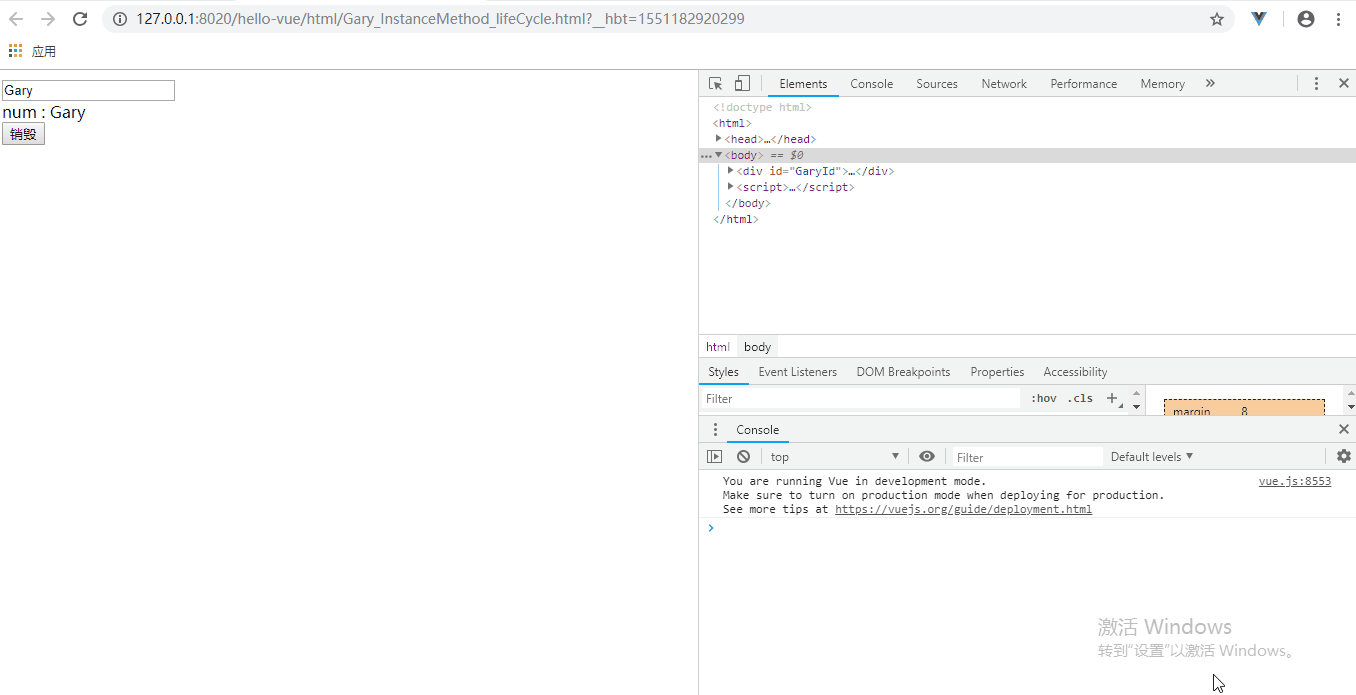This screenshot has height=695, width=1356.
Task: Switch to the Styles pane tab
Action: click(x=723, y=372)
